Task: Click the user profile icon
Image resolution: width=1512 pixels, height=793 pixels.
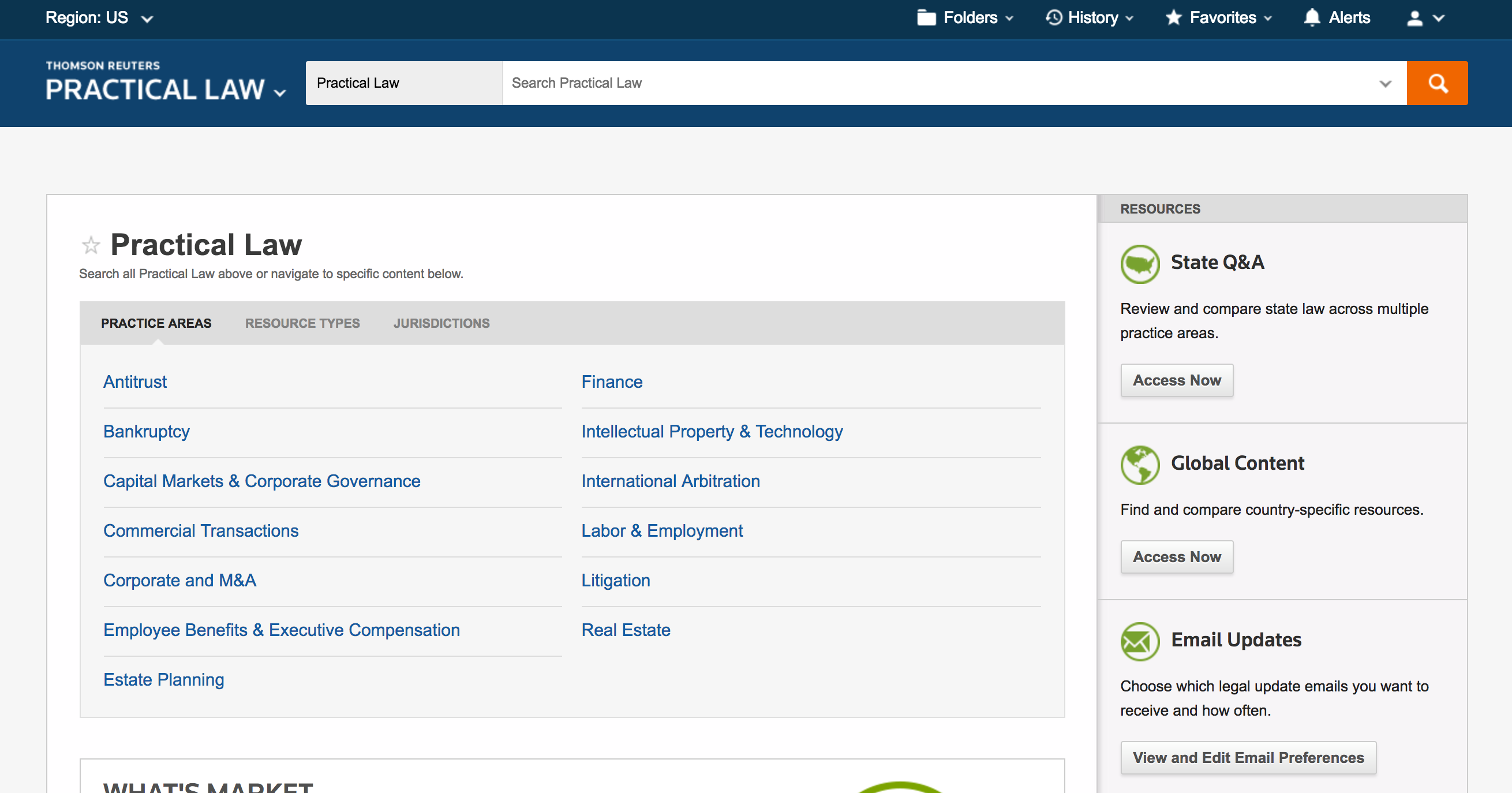Action: 1414,18
